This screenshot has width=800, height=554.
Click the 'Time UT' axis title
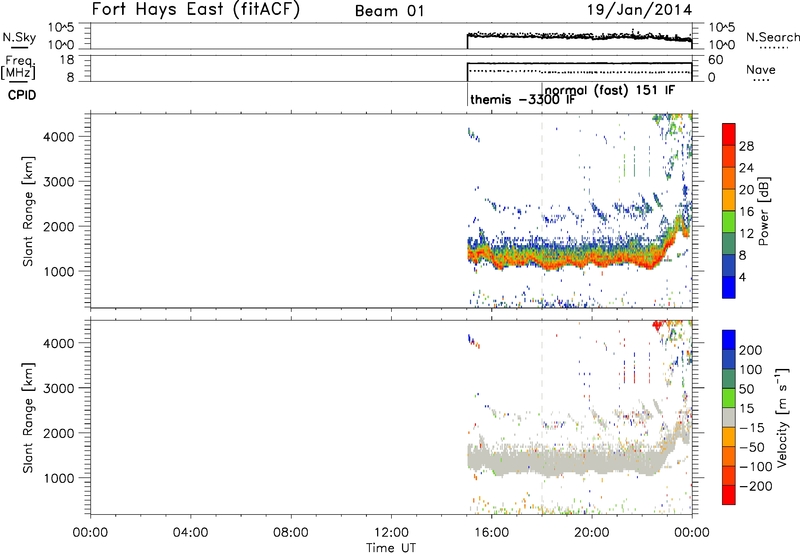391,548
